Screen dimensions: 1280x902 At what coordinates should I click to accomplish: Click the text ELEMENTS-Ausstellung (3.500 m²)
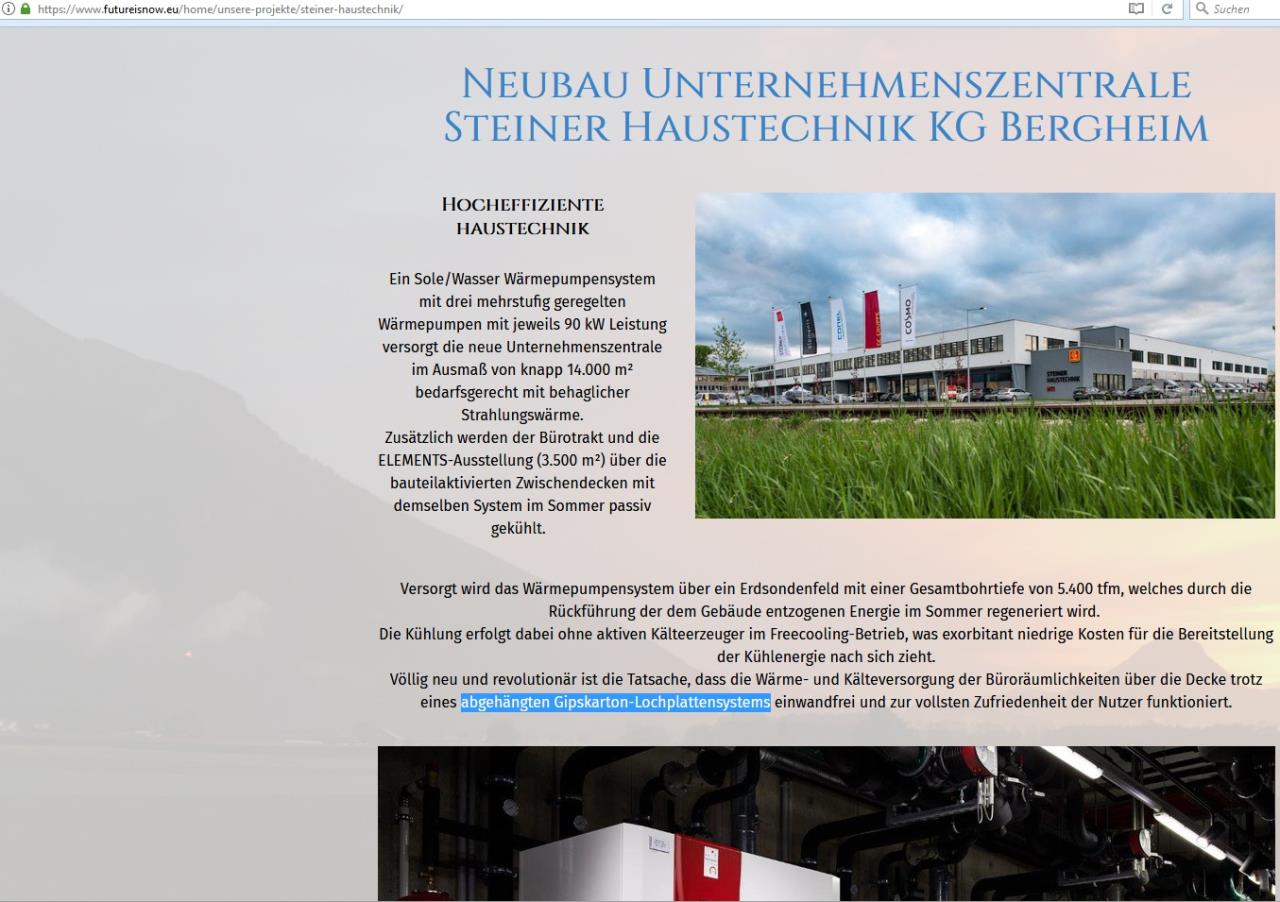(x=490, y=460)
